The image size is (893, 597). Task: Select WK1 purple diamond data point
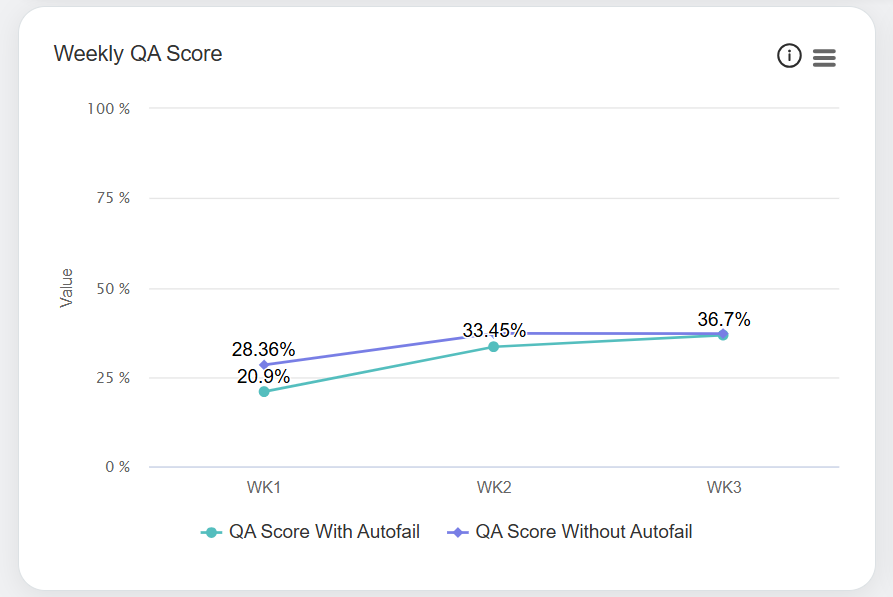(x=264, y=365)
